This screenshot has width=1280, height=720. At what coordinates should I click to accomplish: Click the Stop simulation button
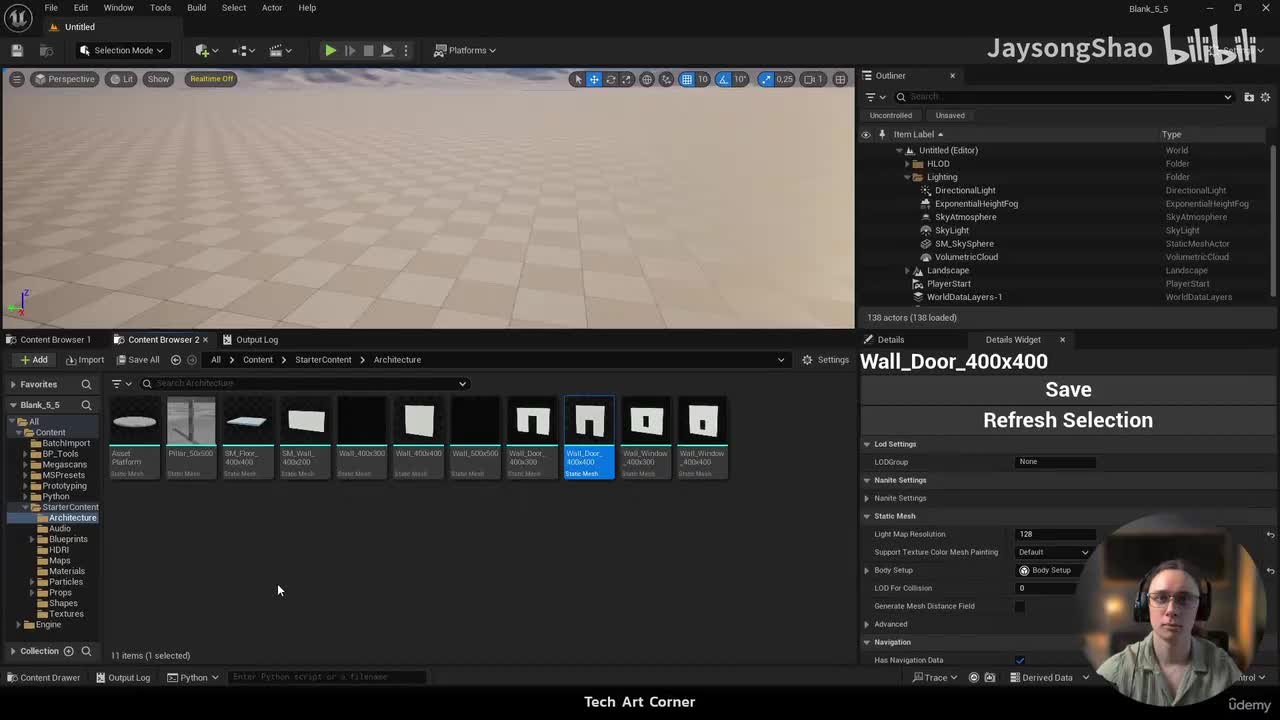click(x=368, y=50)
